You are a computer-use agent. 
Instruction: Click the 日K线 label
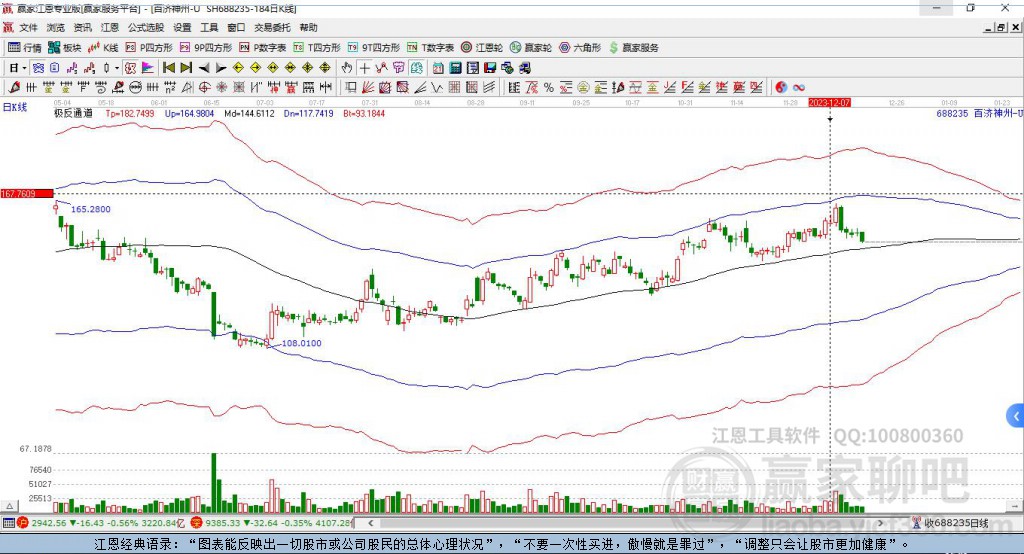14,107
